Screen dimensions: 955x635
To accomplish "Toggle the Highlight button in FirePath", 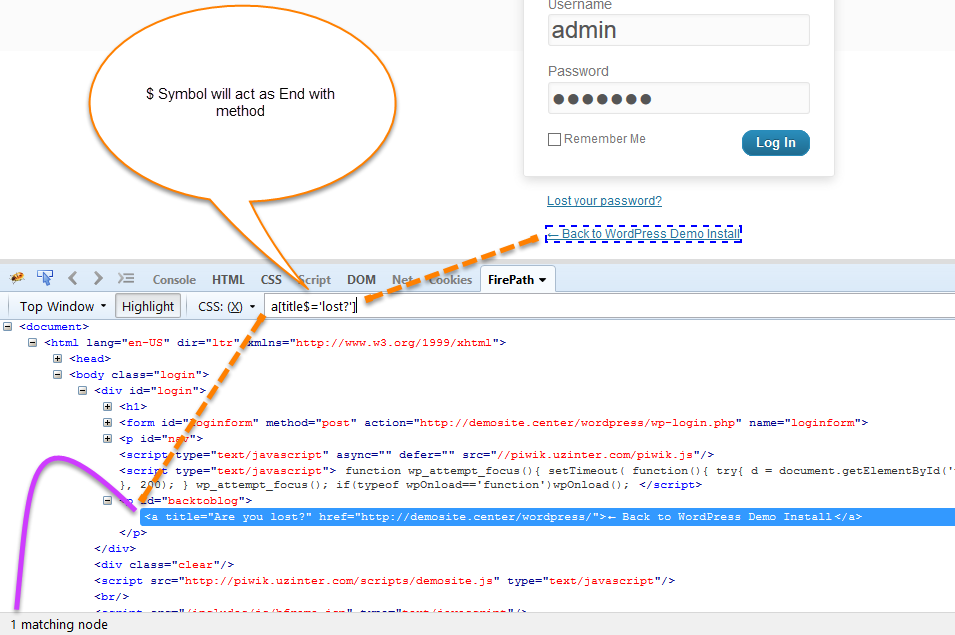I will (147, 306).
